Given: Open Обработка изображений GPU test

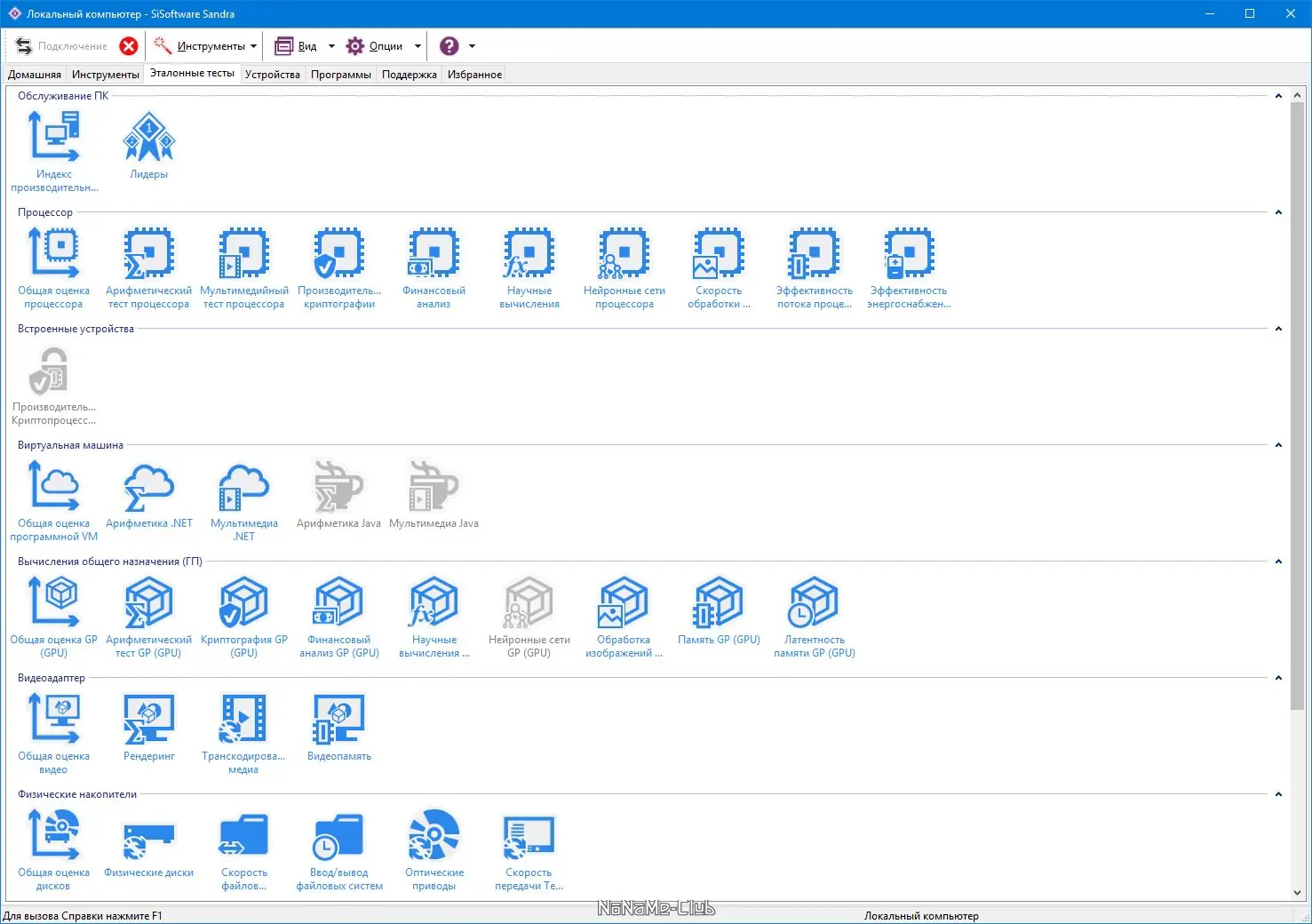Looking at the screenshot, I should [x=624, y=617].
